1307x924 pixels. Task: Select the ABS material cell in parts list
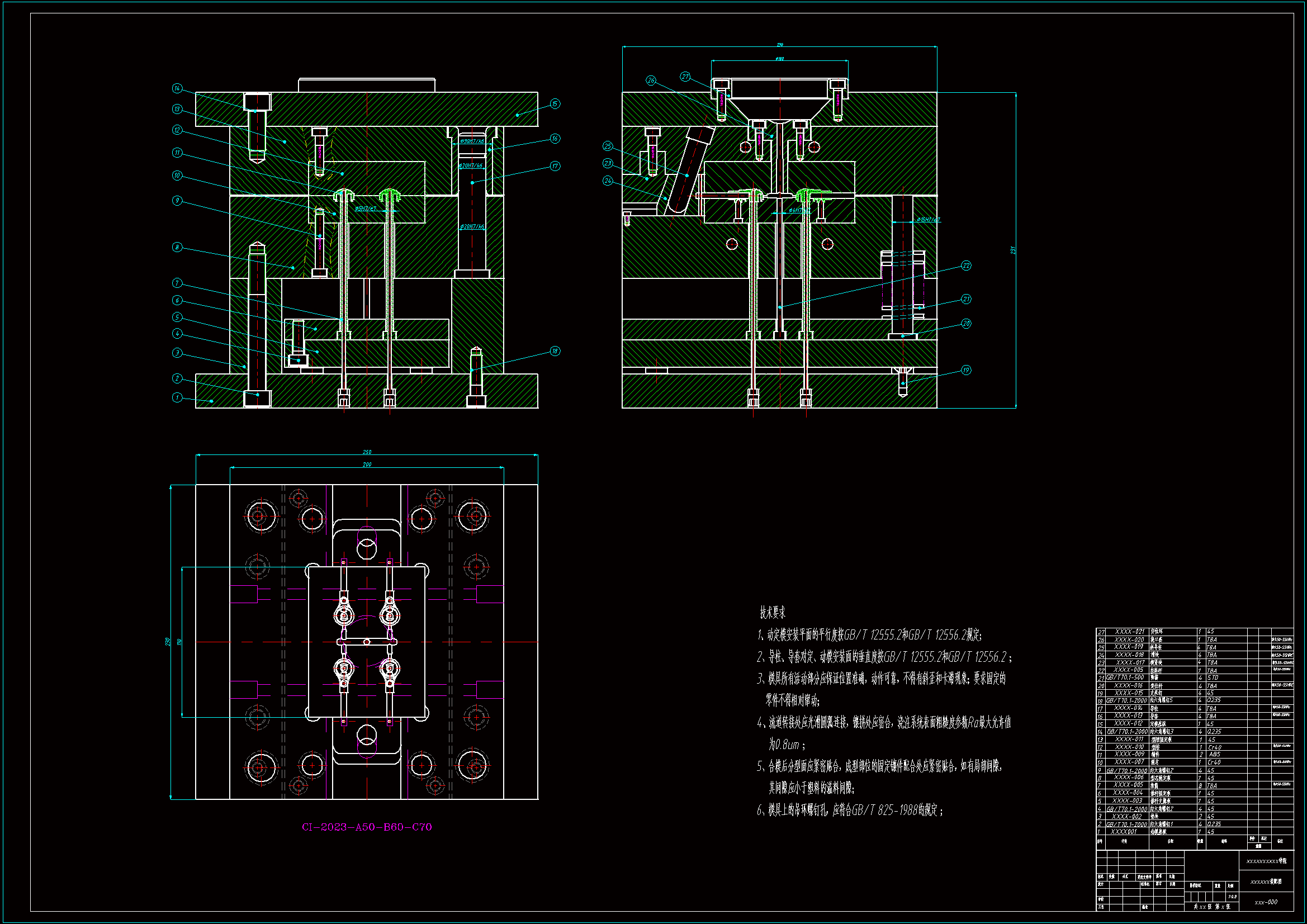coord(1214,754)
